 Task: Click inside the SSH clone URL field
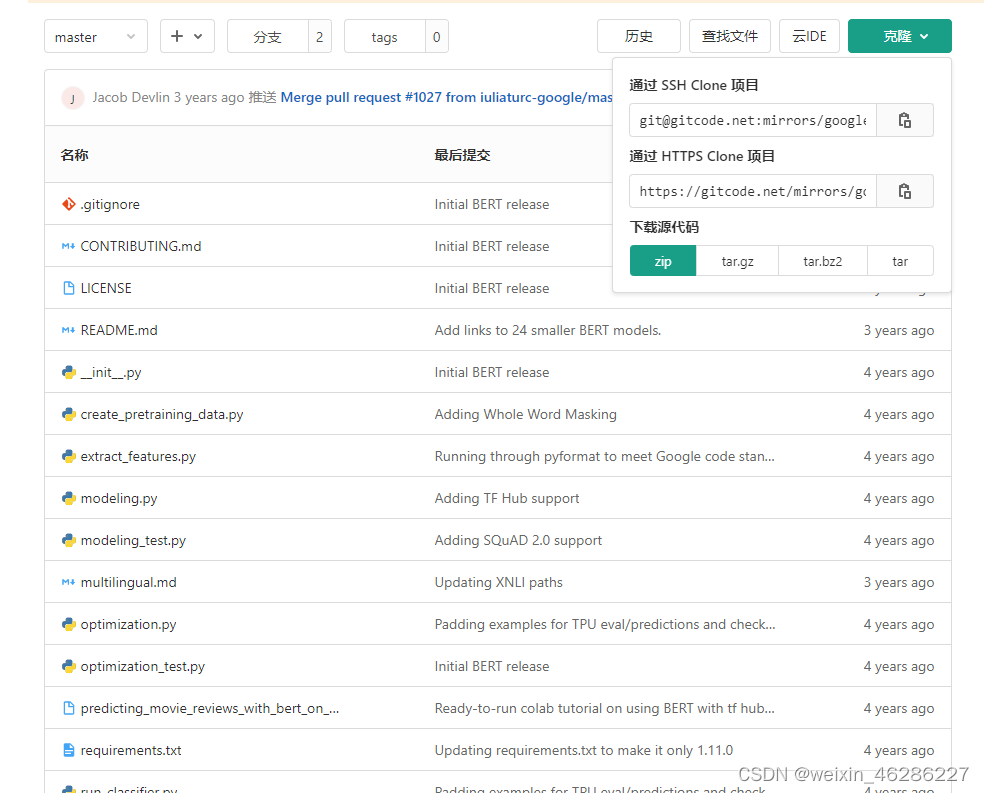coord(751,120)
